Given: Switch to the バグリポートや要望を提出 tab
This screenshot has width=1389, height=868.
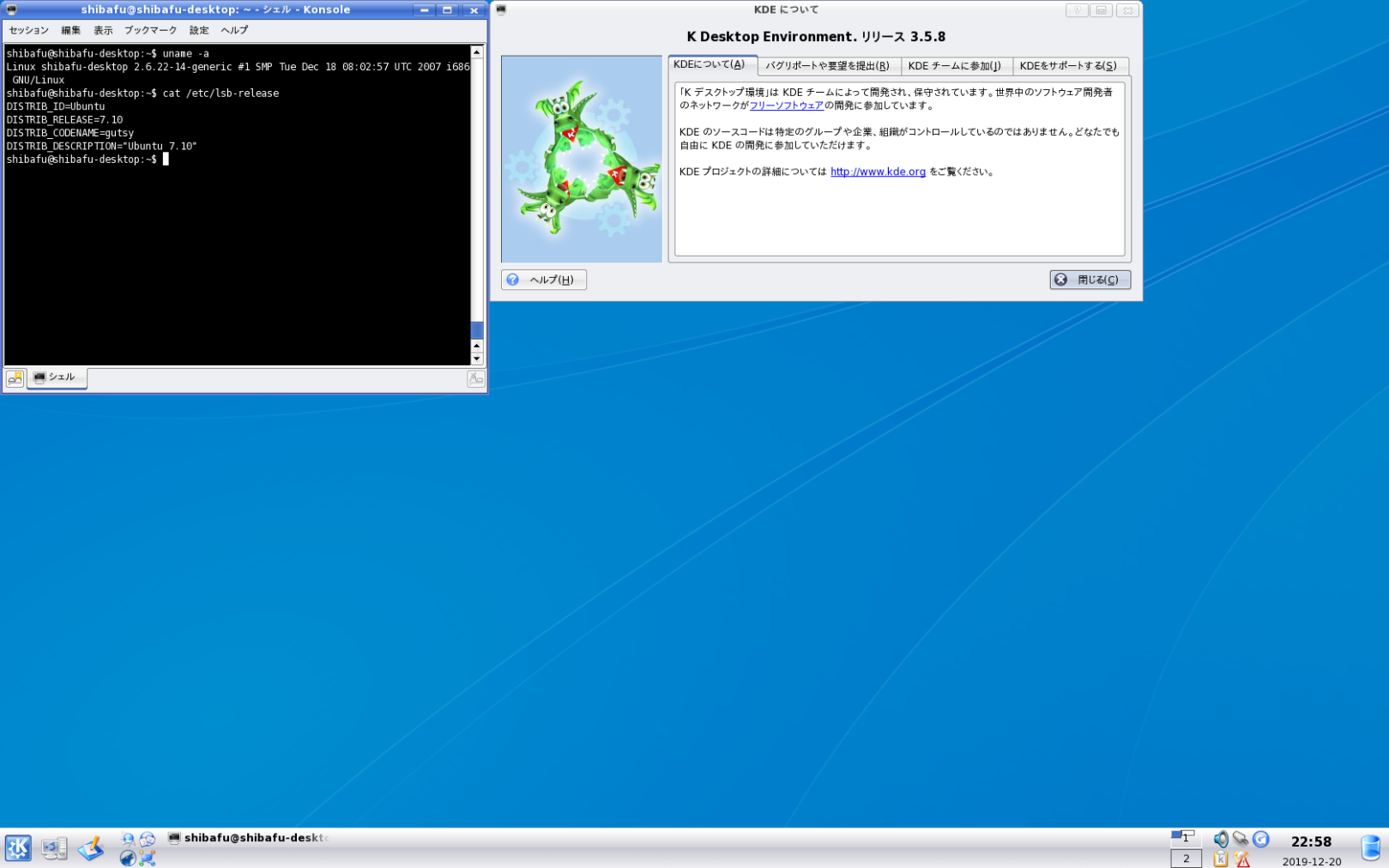Looking at the screenshot, I should [x=827, y=66].
